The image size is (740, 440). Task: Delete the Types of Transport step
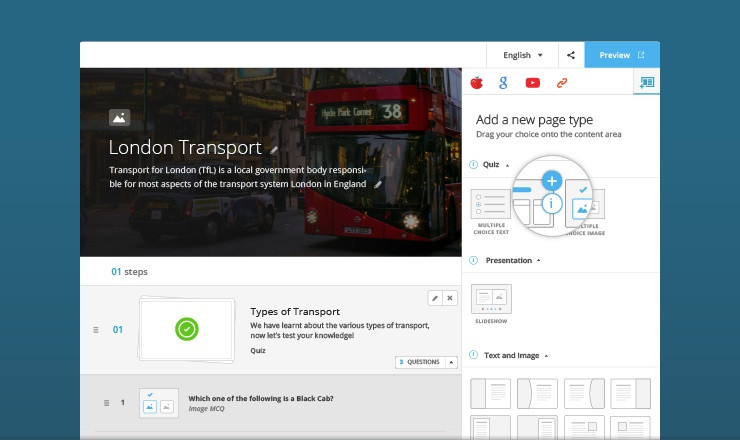point(450,298)
